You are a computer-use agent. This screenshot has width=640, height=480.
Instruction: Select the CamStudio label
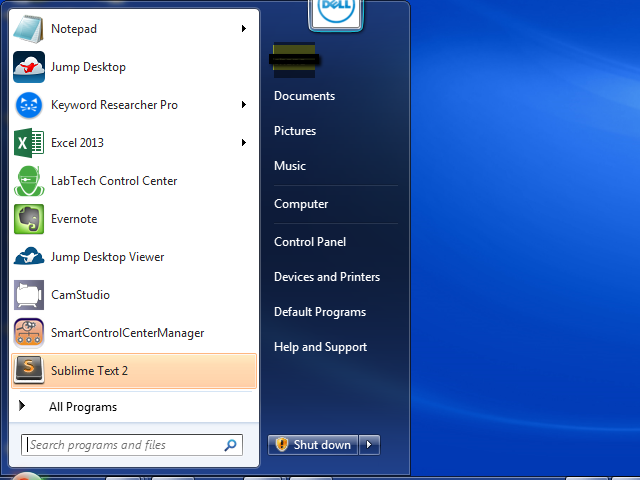(80, 295)
